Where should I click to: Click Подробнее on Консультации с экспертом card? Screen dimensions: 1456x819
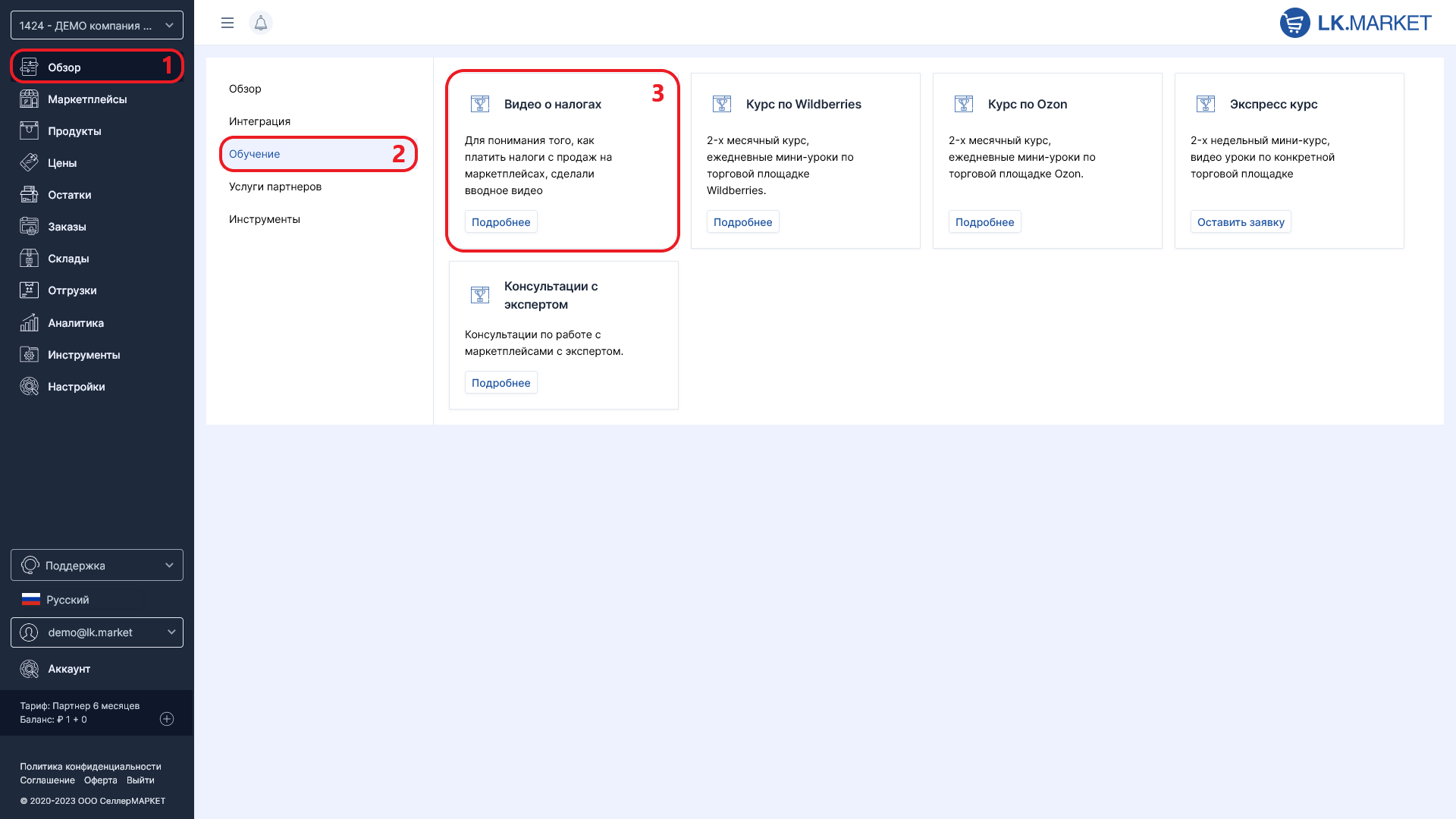point(501,383)
